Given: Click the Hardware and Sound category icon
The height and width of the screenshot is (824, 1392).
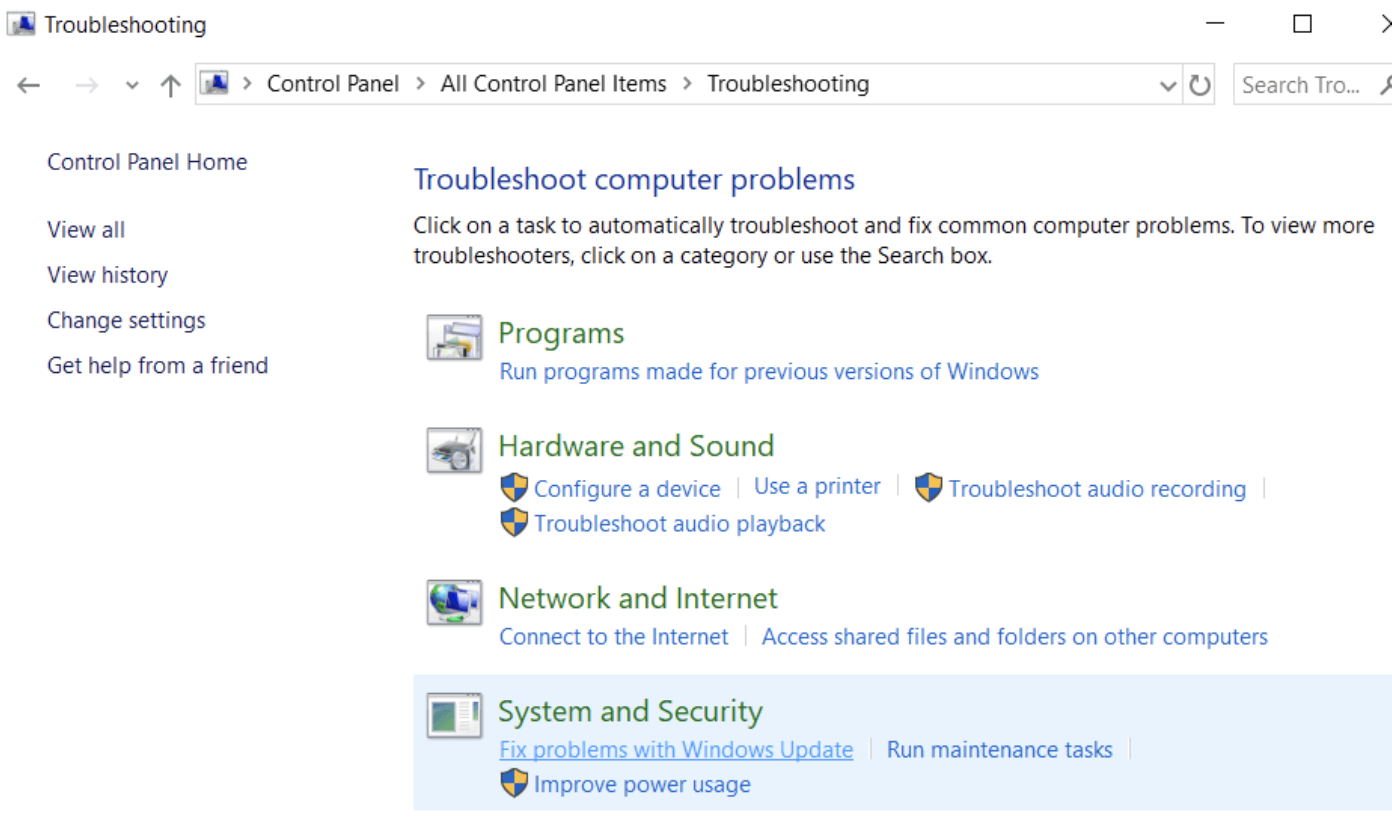Looking at the screenshot, I should click(x=455, y=450).
